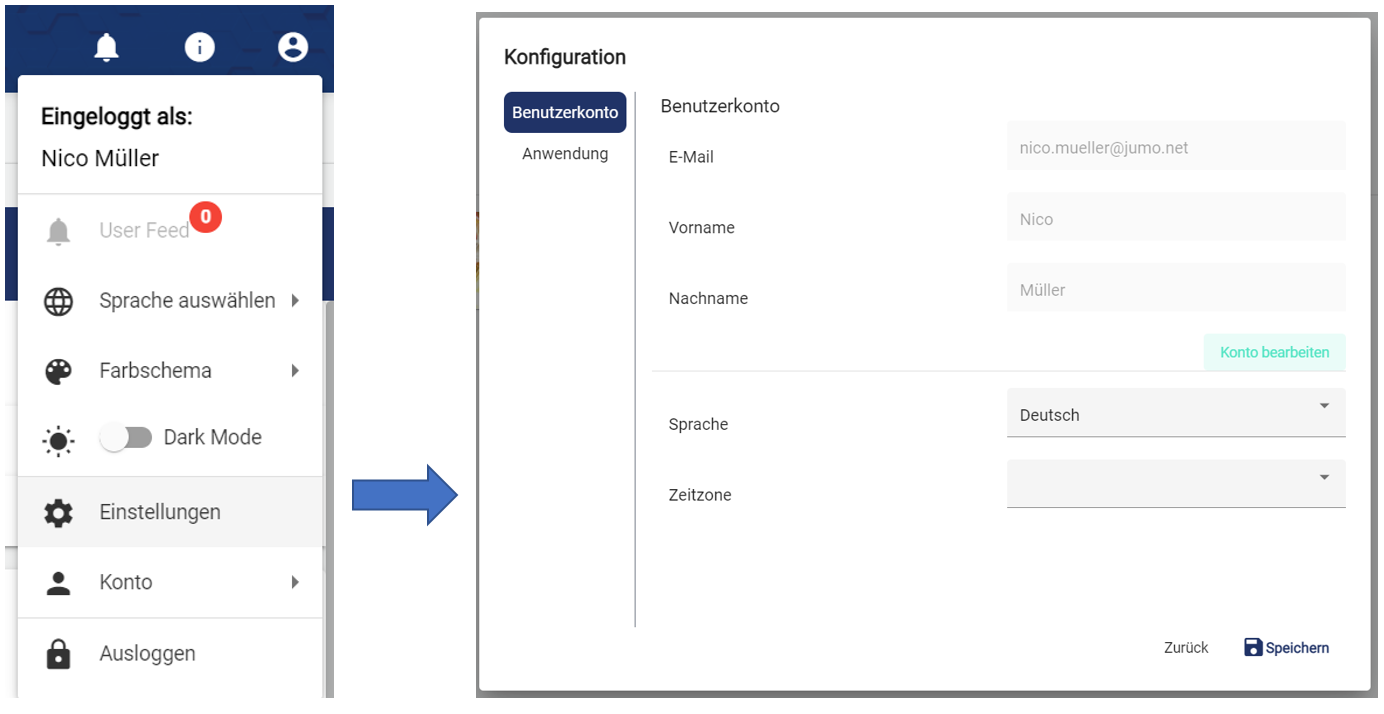This screenshot has height=714, width=1384.
Task: Click the gear icon next to Einstellungen
Action: click(x=59, y=513)
